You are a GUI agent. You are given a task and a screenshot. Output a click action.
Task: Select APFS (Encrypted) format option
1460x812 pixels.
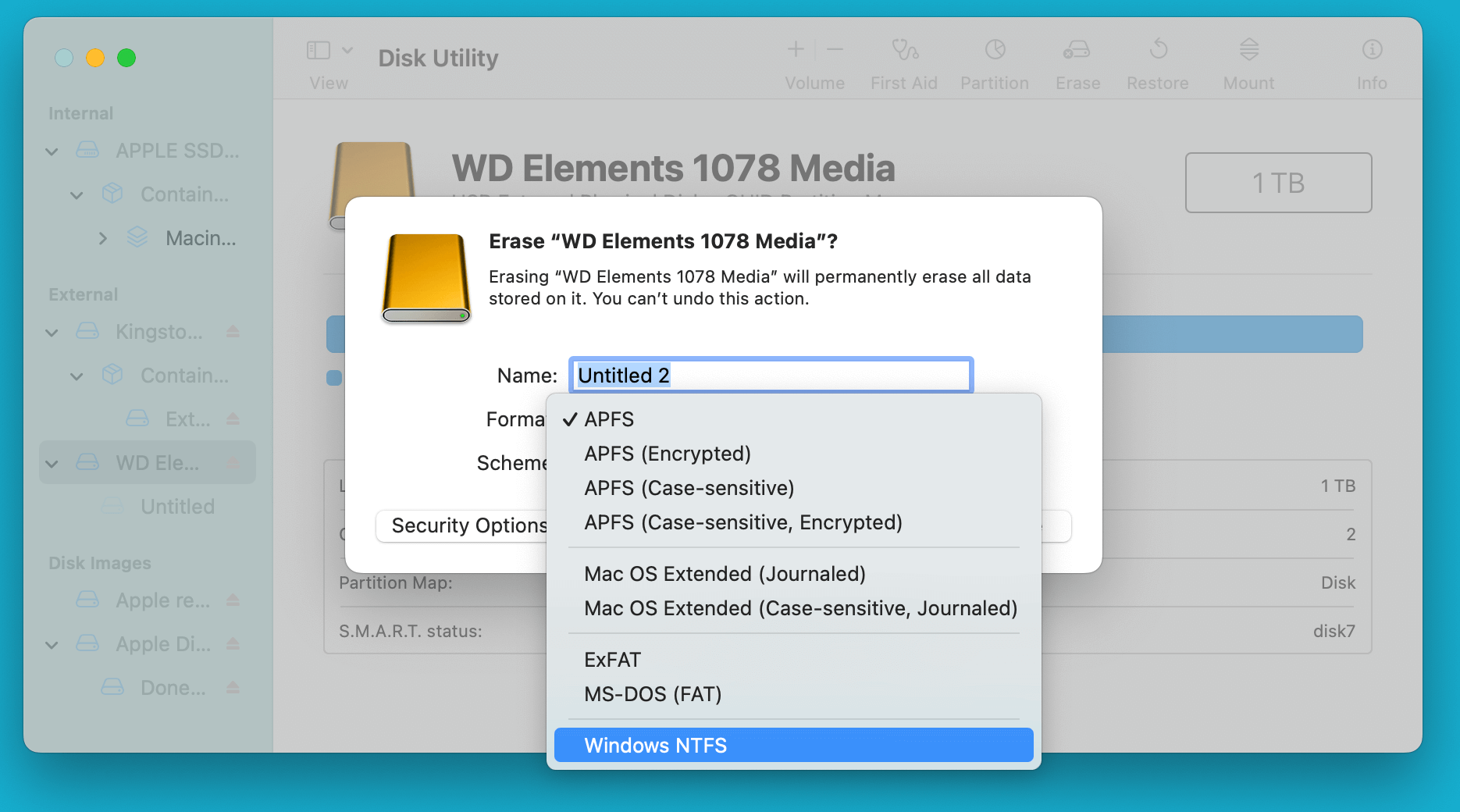pos(668,453)
